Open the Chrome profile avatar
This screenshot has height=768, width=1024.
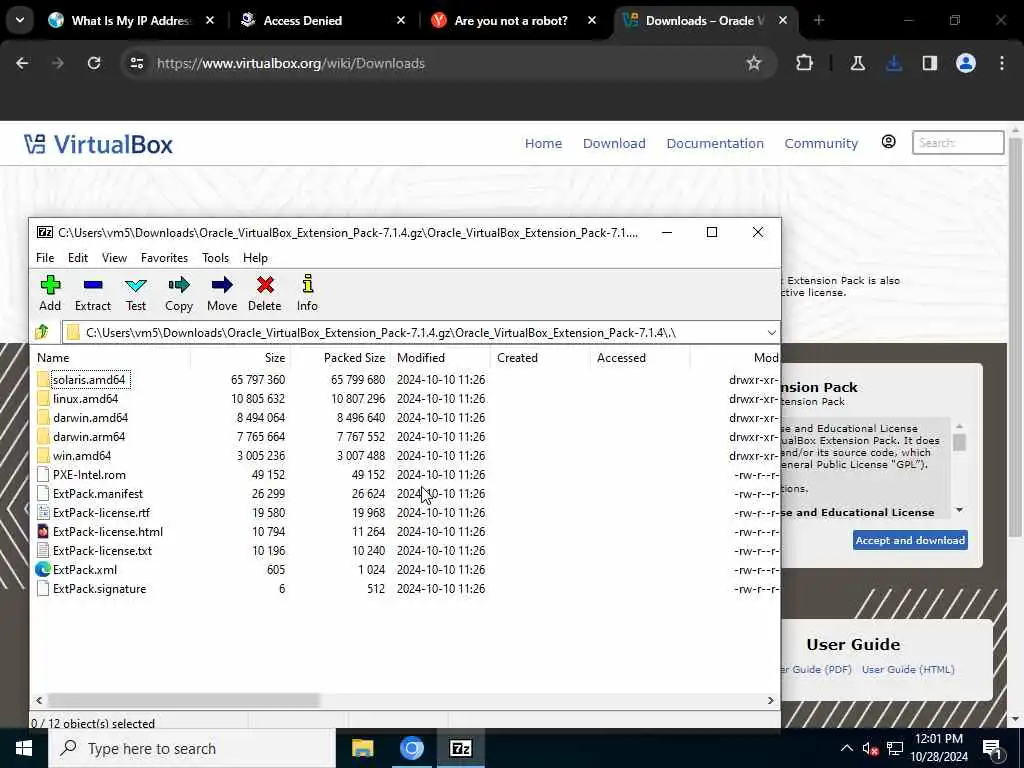[x=965, y=63]
